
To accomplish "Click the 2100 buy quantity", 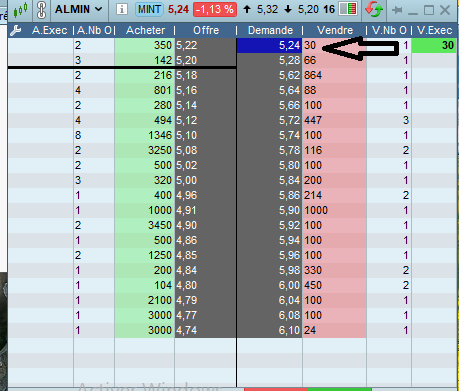I will (160, 300).
